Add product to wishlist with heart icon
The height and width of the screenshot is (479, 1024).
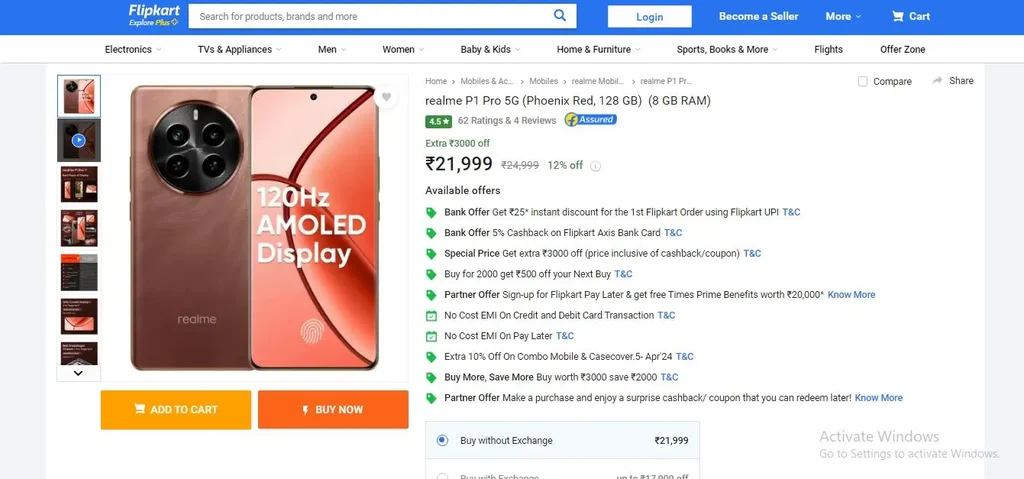click(x=386, y=97)
